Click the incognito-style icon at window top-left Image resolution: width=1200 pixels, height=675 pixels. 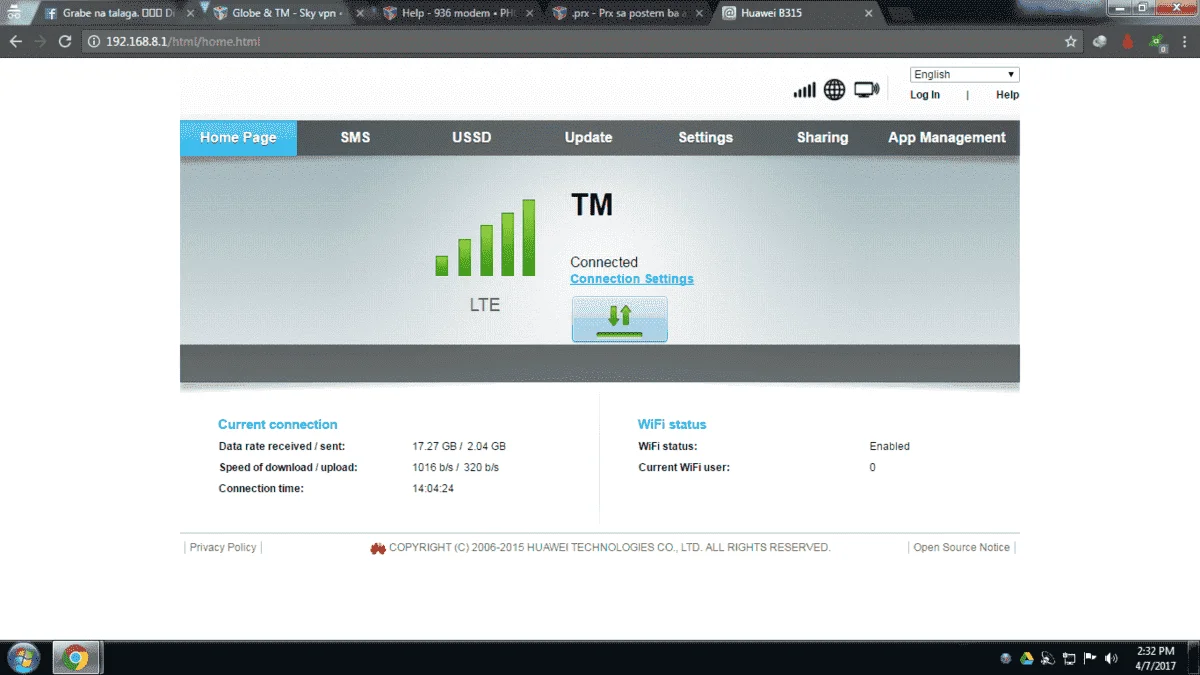coord(15,12)
